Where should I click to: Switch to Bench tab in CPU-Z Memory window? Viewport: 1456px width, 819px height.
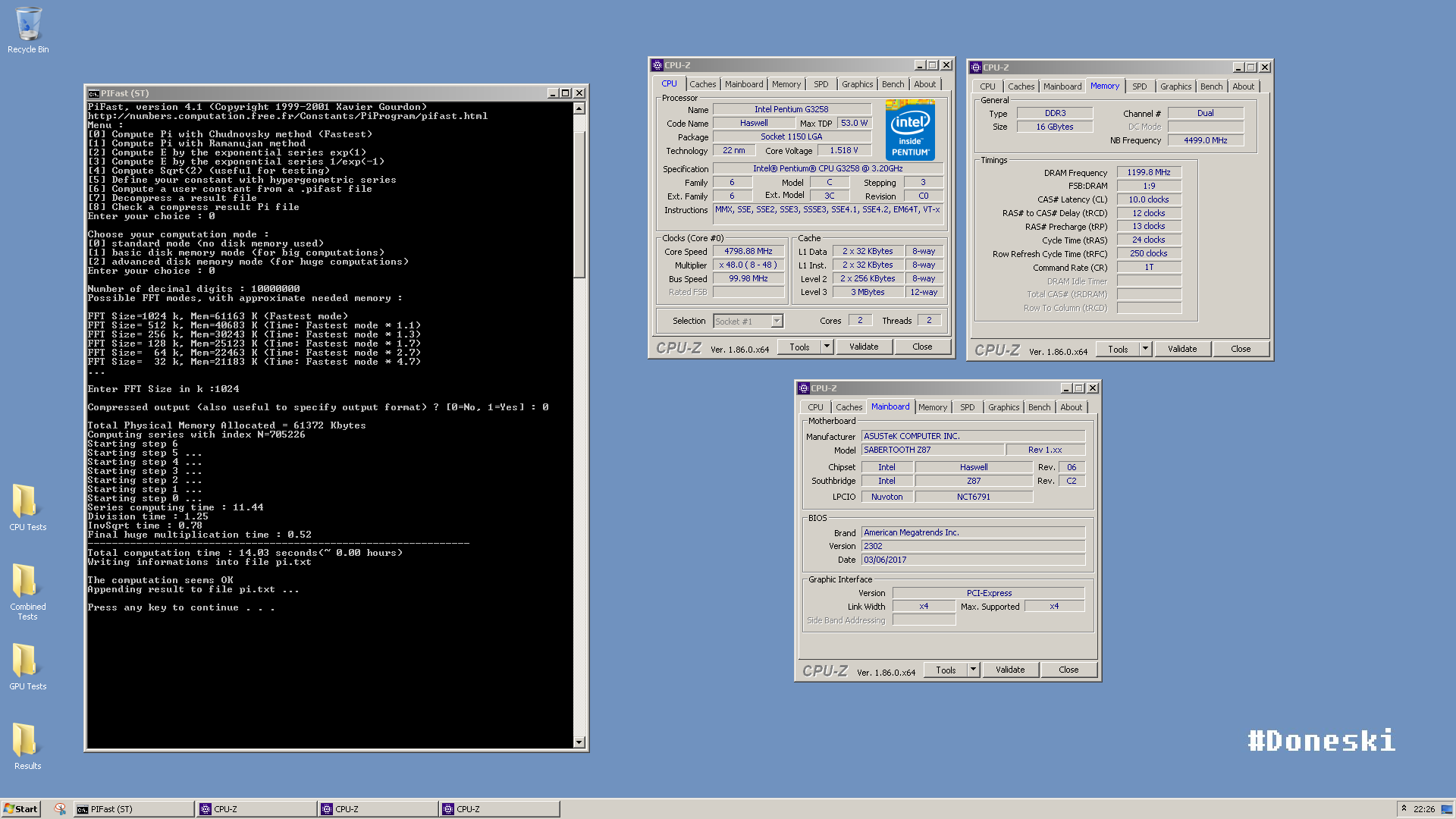(1212, 86)
